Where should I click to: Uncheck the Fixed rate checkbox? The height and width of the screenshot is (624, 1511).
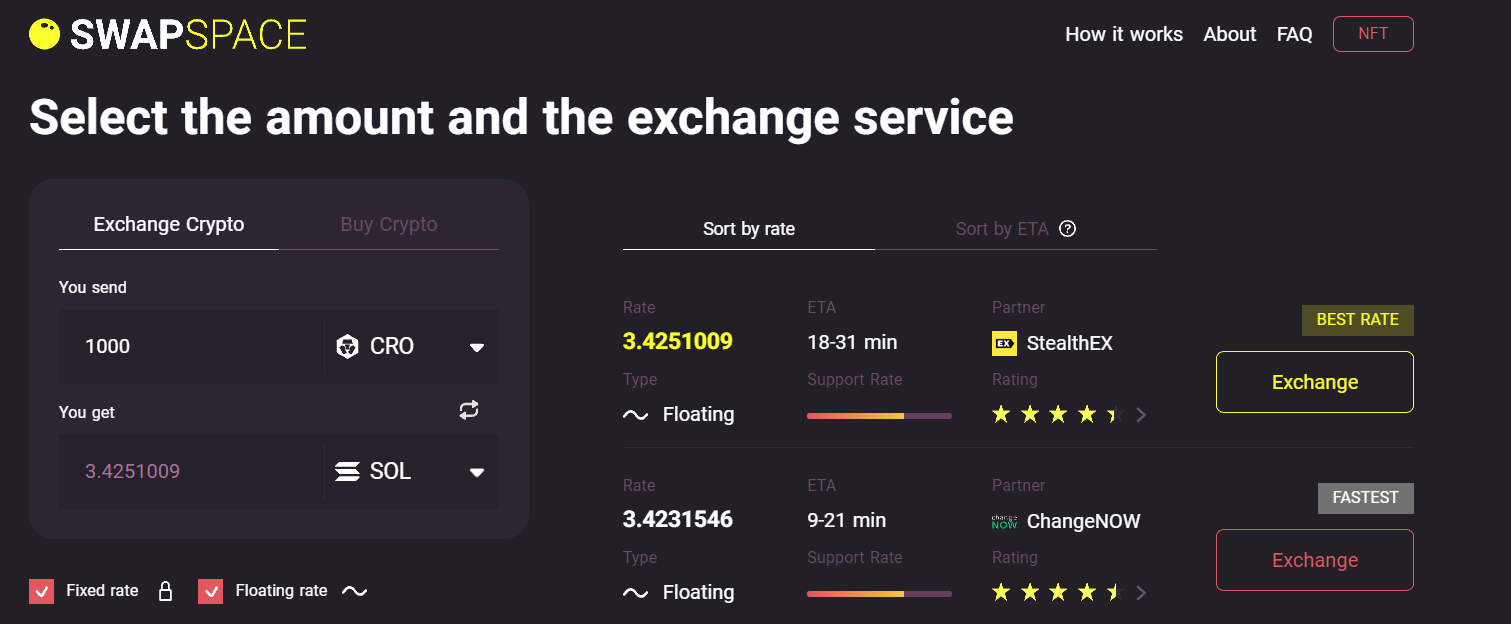(41, 591)
